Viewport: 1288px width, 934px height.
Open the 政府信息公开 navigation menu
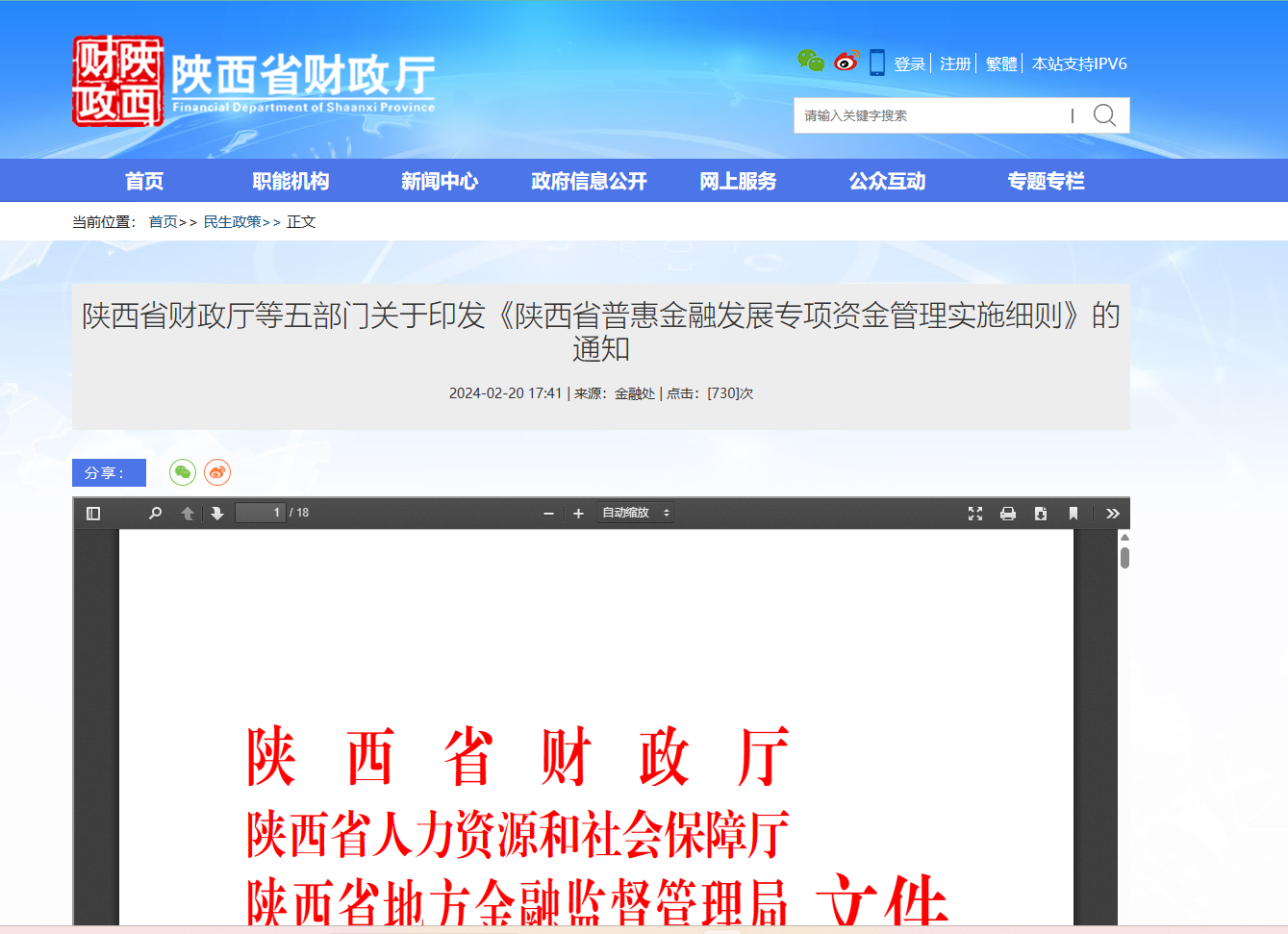click(588, 180)
